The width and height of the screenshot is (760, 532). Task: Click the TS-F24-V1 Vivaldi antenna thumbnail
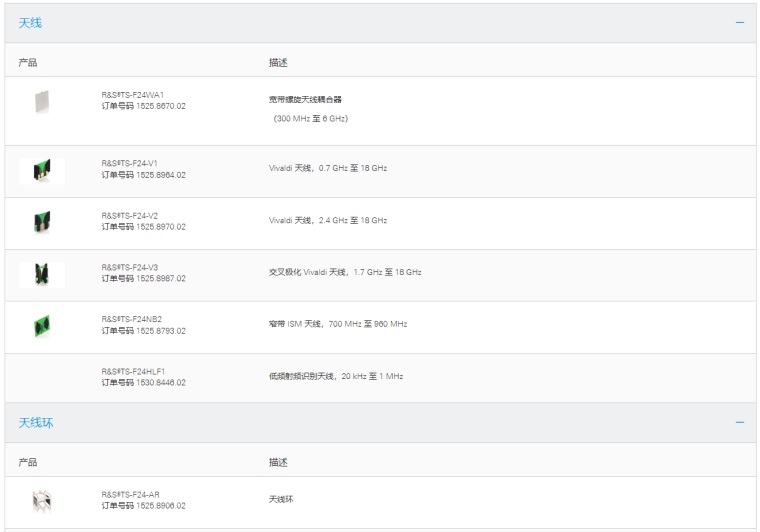click(41, 171)
